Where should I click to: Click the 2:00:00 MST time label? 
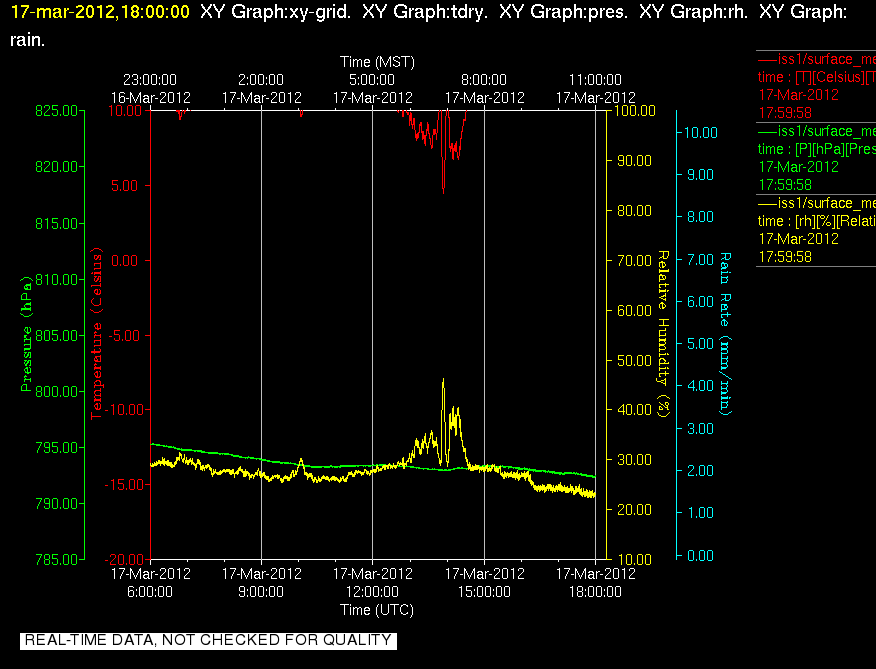tap(261, 80)
